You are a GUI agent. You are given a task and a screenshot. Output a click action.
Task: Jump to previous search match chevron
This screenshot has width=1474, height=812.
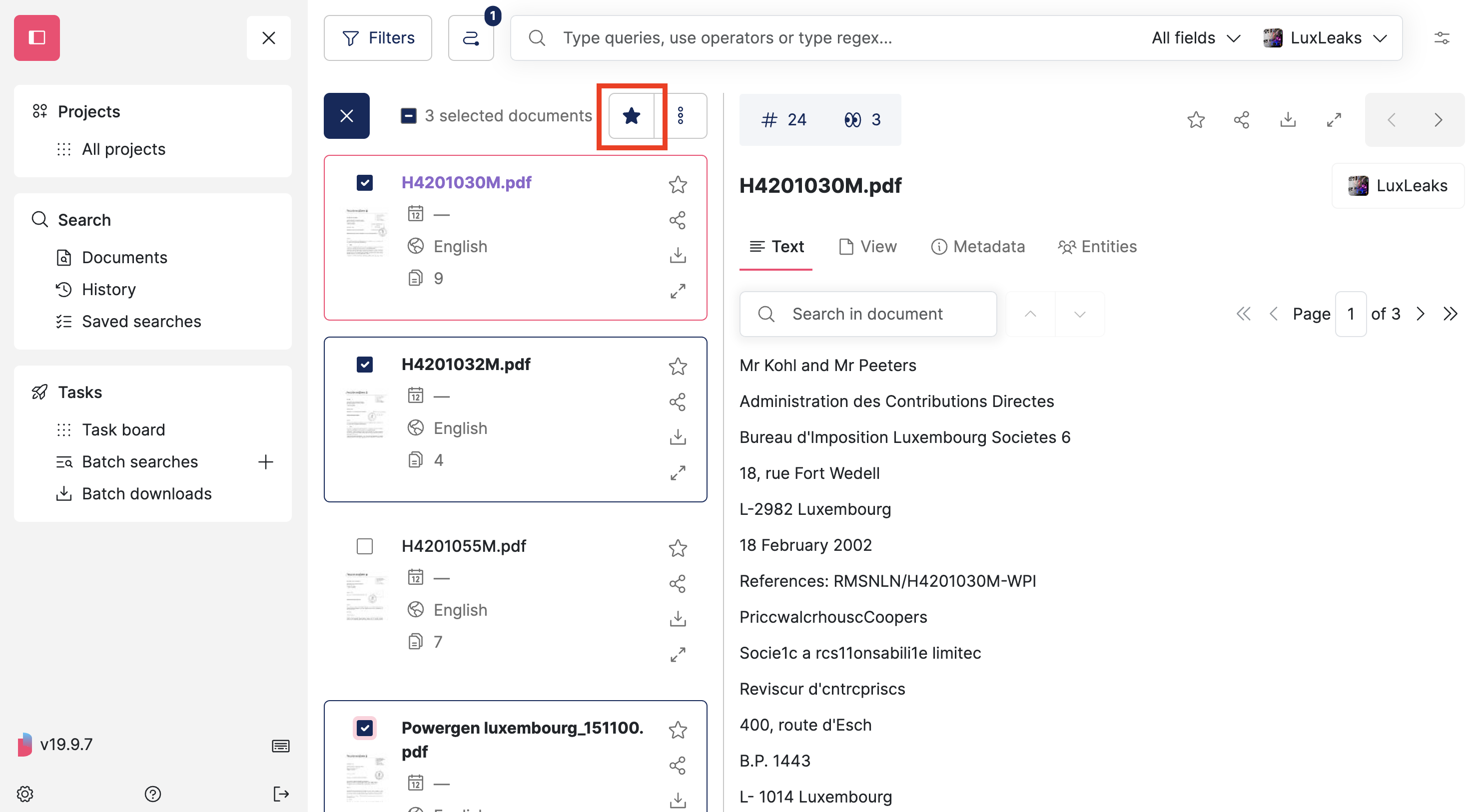[x=1030, y=314]
